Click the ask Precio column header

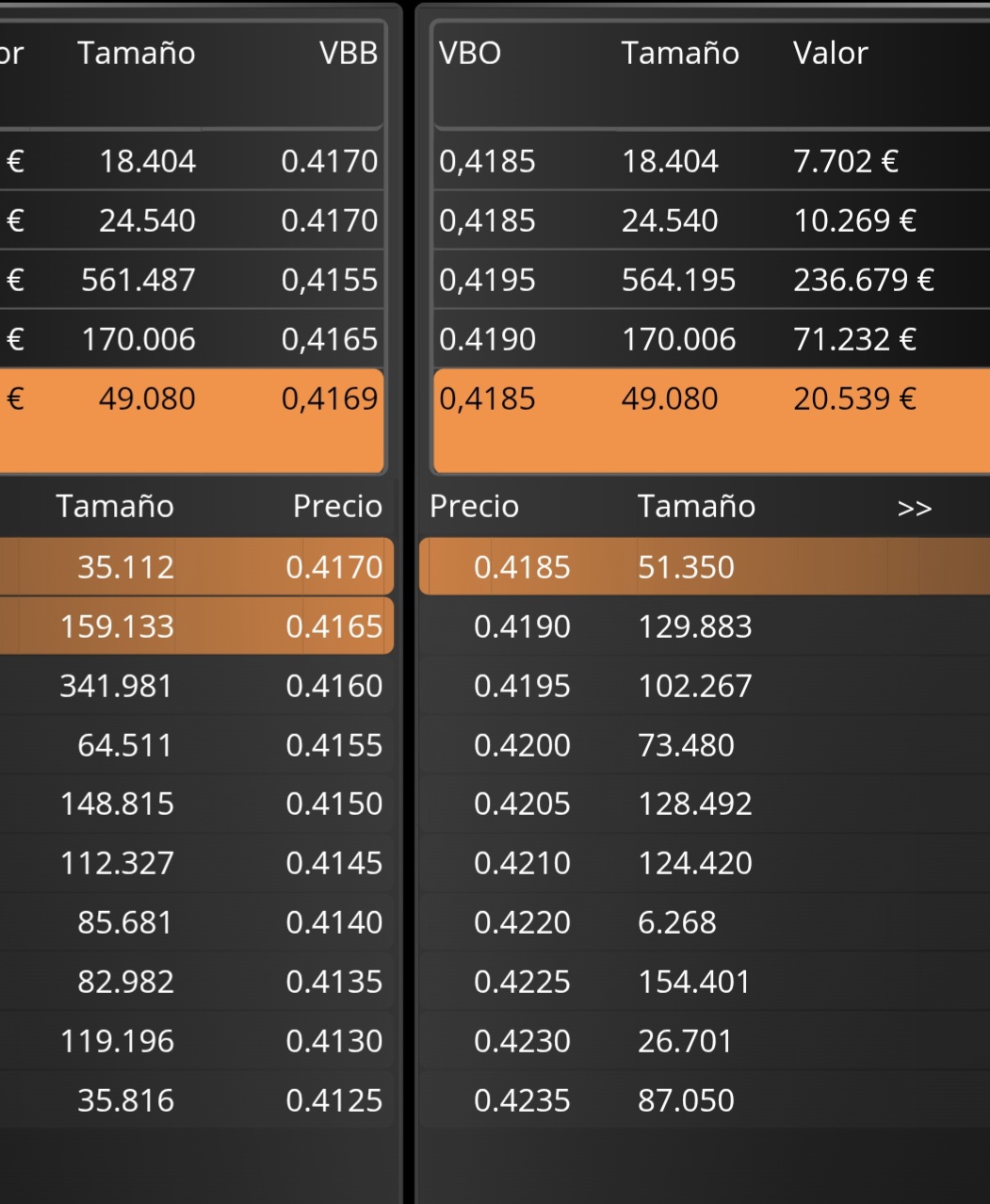click(474, 507)
